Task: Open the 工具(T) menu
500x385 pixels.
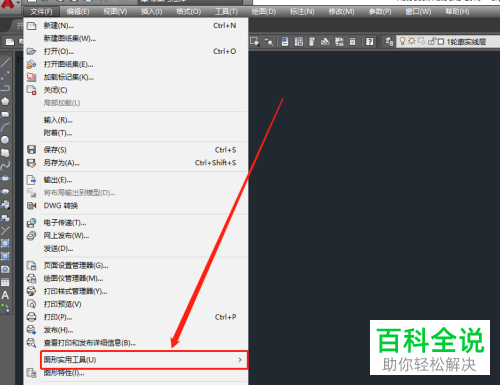Action: 227,12
